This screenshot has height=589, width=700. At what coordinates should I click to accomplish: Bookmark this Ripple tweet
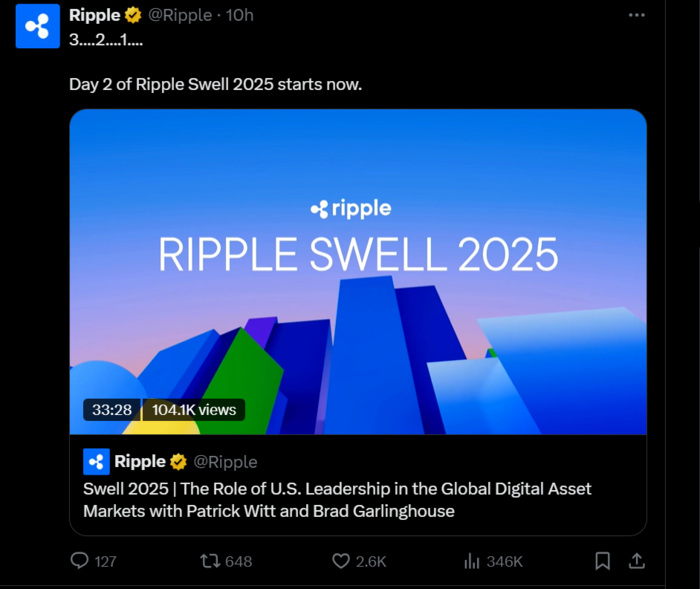(603, 561)
